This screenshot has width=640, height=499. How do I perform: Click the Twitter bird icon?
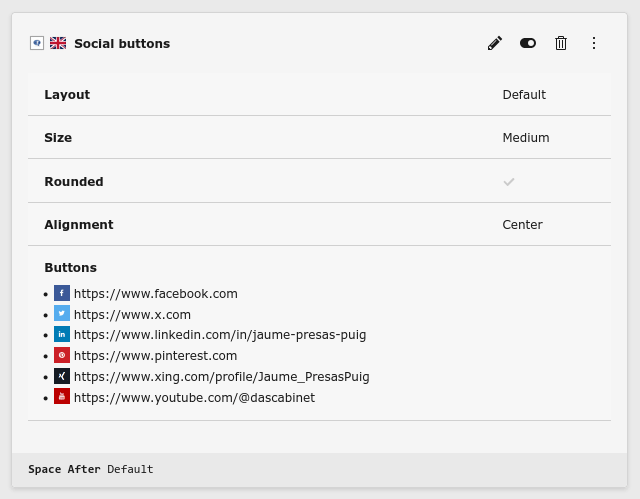(x=62, y=314)
